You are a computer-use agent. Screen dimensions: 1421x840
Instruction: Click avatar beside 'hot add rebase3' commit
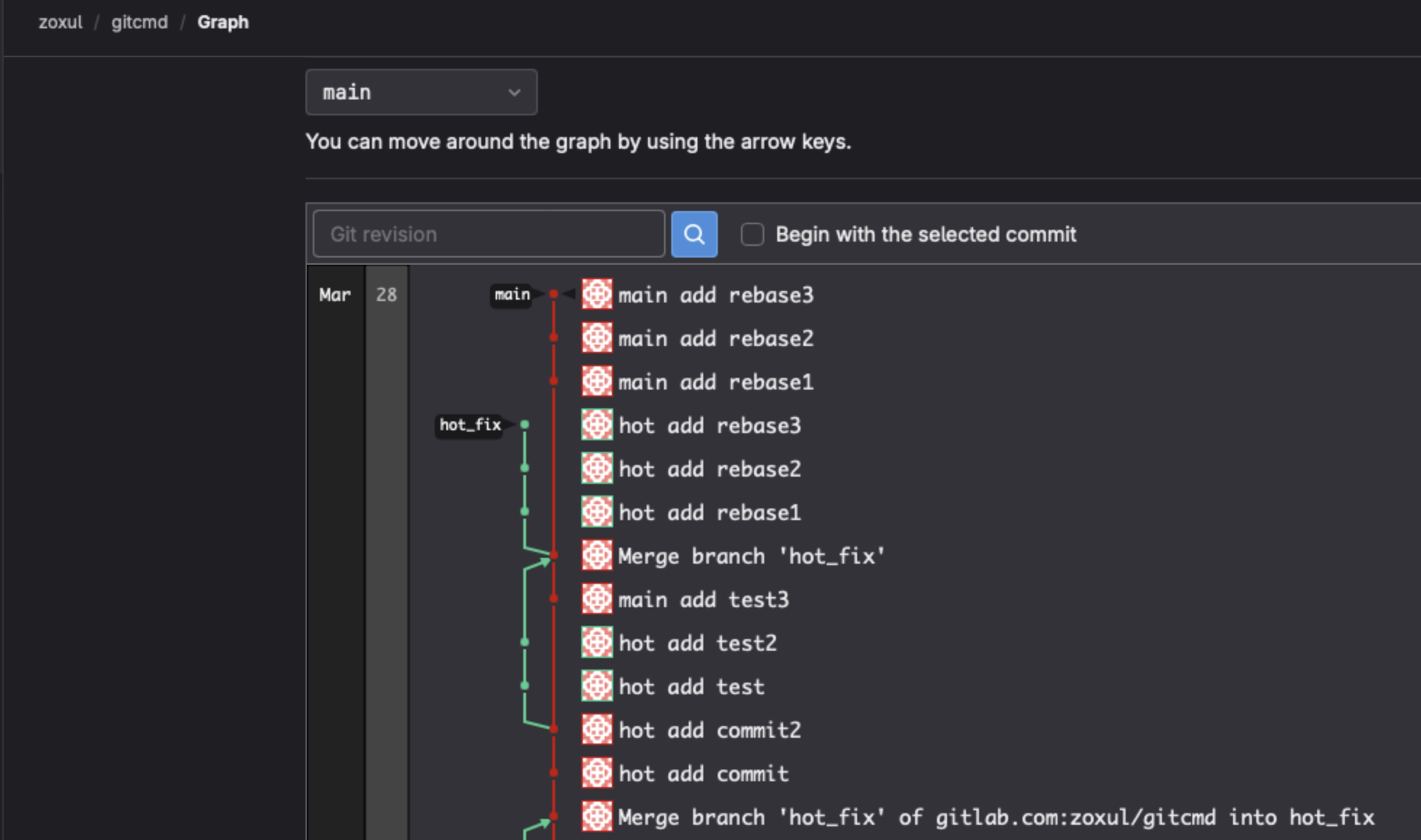tap(597, 425)
